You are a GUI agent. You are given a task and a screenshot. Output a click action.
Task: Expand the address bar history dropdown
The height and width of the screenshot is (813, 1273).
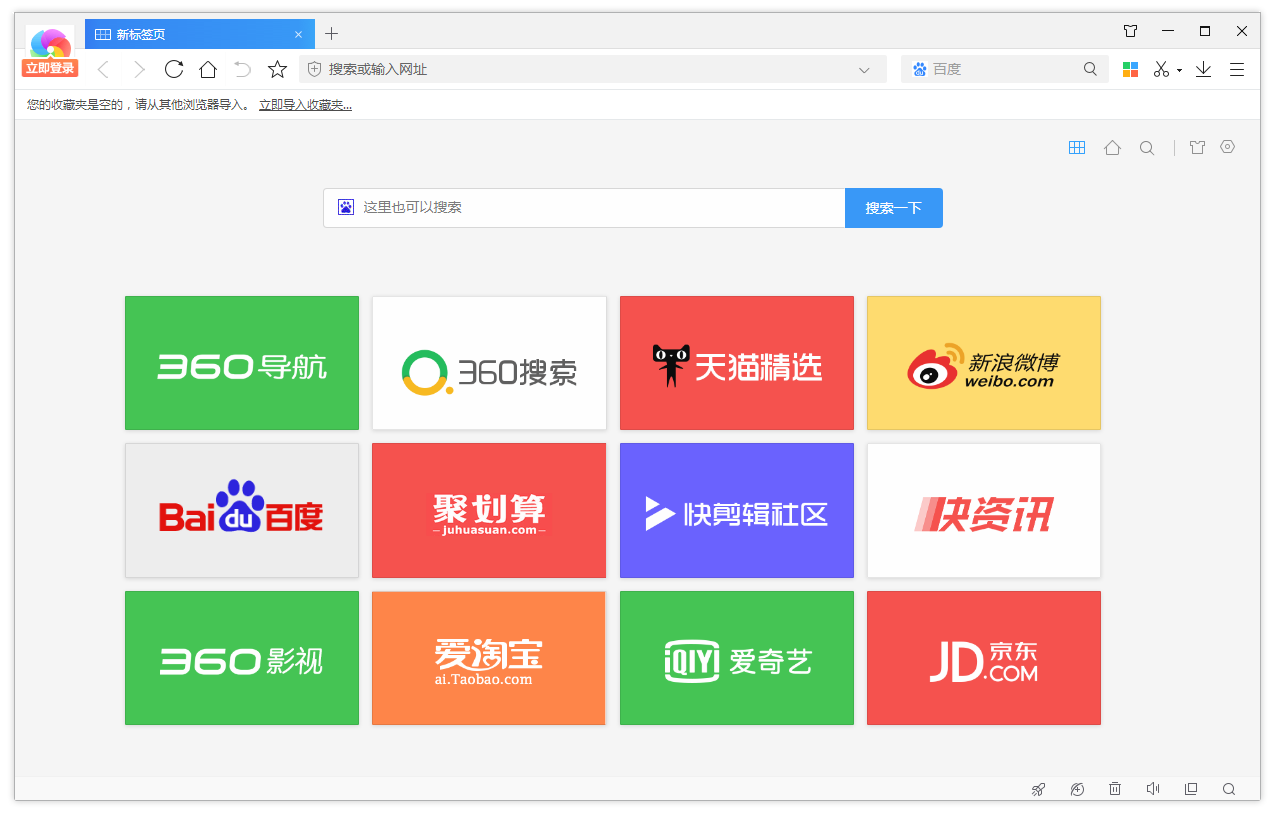coord(864,69)
